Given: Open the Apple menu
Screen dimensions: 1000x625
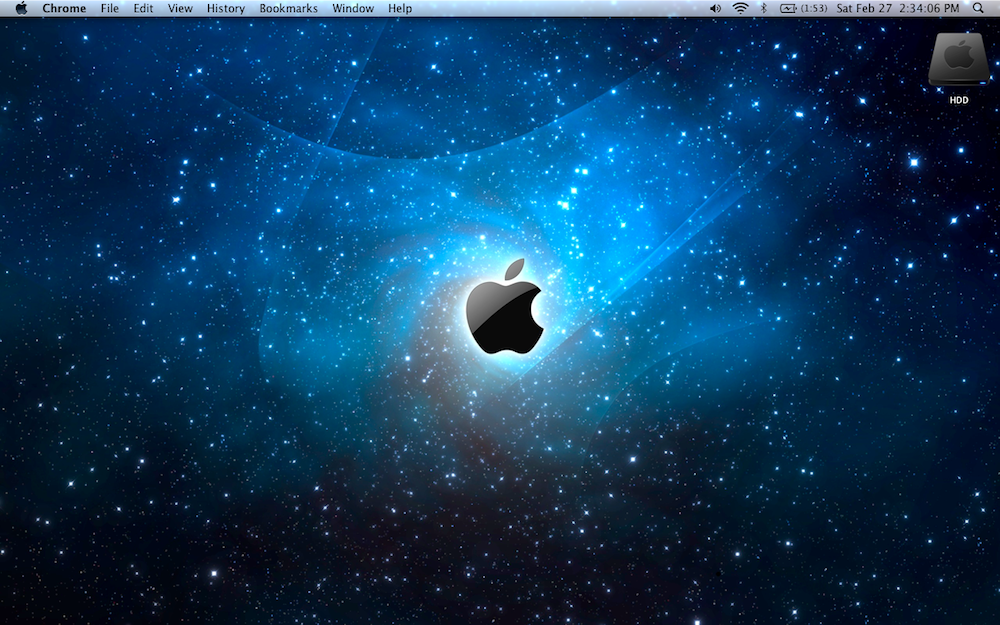Looking at the screenshot, I should coord(21,8).
